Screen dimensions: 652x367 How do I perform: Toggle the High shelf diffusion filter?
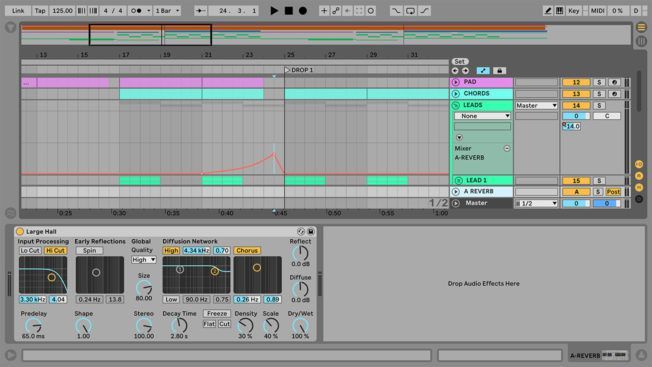click(x=171, y=251)
